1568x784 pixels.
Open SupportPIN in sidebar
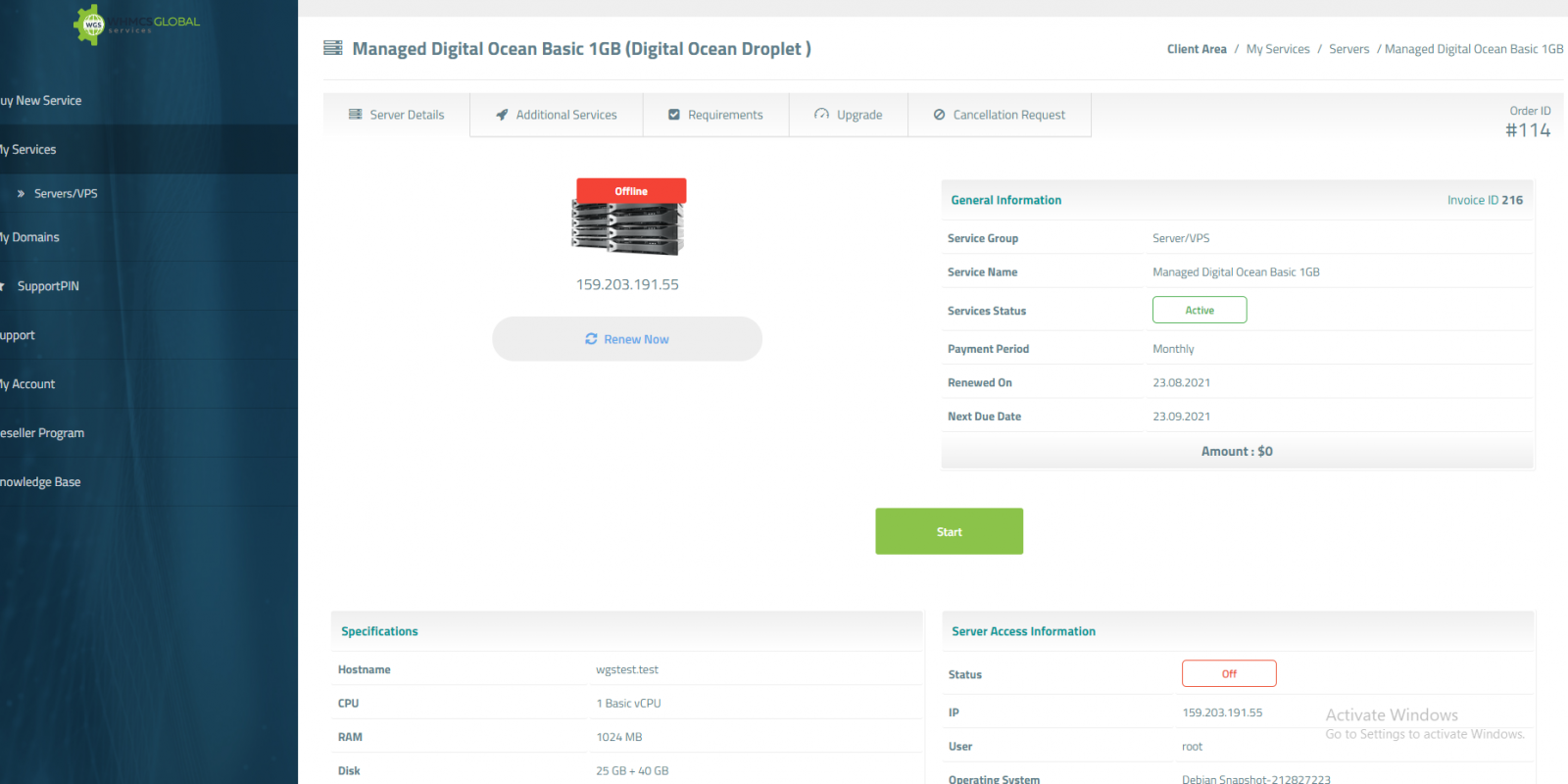pos(149,286)
